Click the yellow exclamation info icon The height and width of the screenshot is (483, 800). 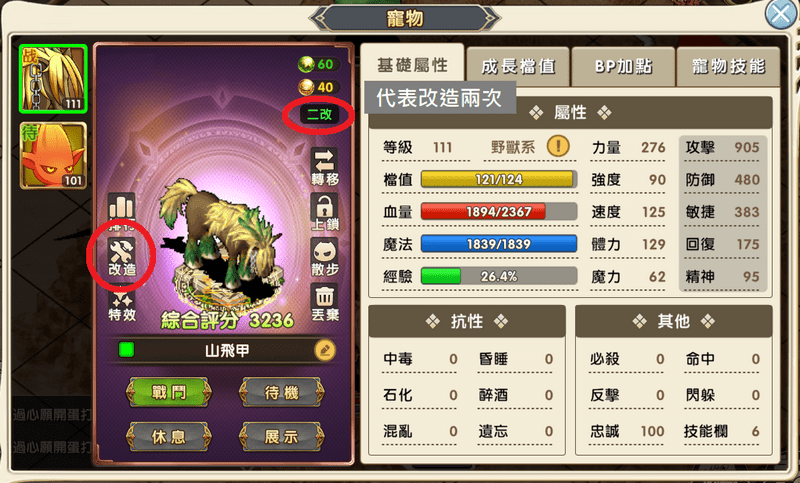[558, 147]
